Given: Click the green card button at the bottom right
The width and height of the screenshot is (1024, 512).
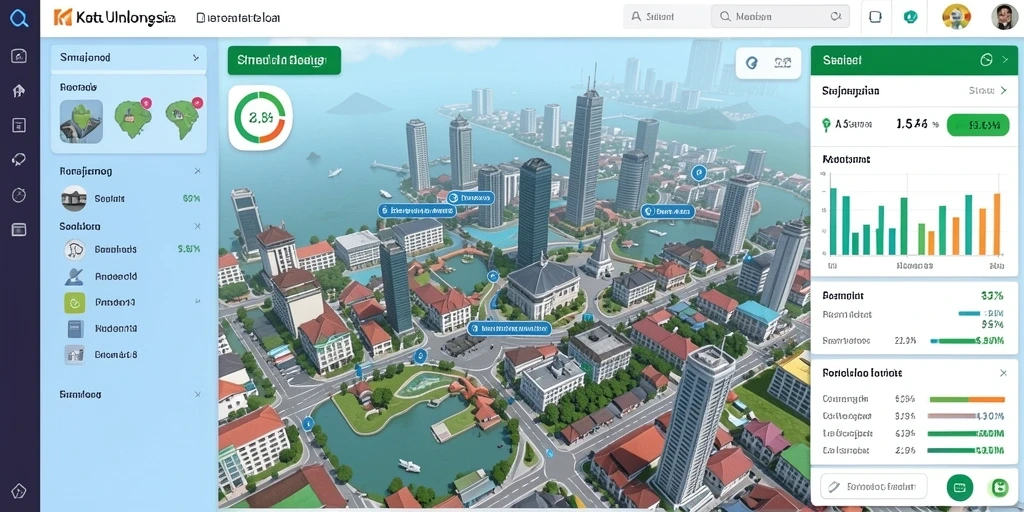Looking at the screenshot, I should tap(960, 487).
